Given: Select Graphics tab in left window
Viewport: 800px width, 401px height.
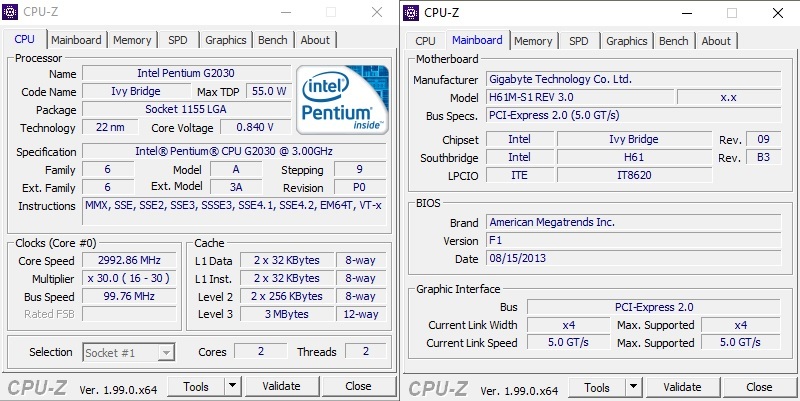Looking at the screenshot, I should (x=225, y=40).
